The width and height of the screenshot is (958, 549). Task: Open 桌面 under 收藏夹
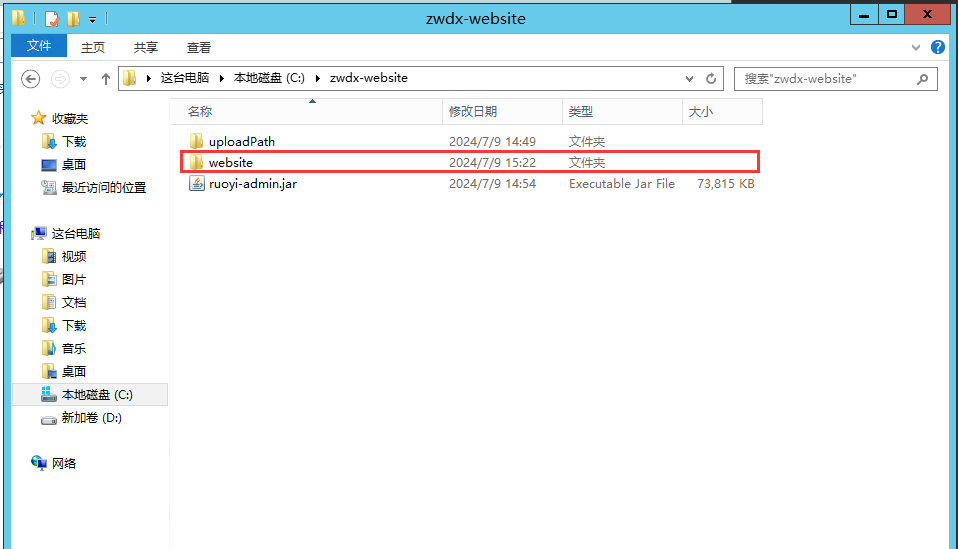tap(74, 164)
